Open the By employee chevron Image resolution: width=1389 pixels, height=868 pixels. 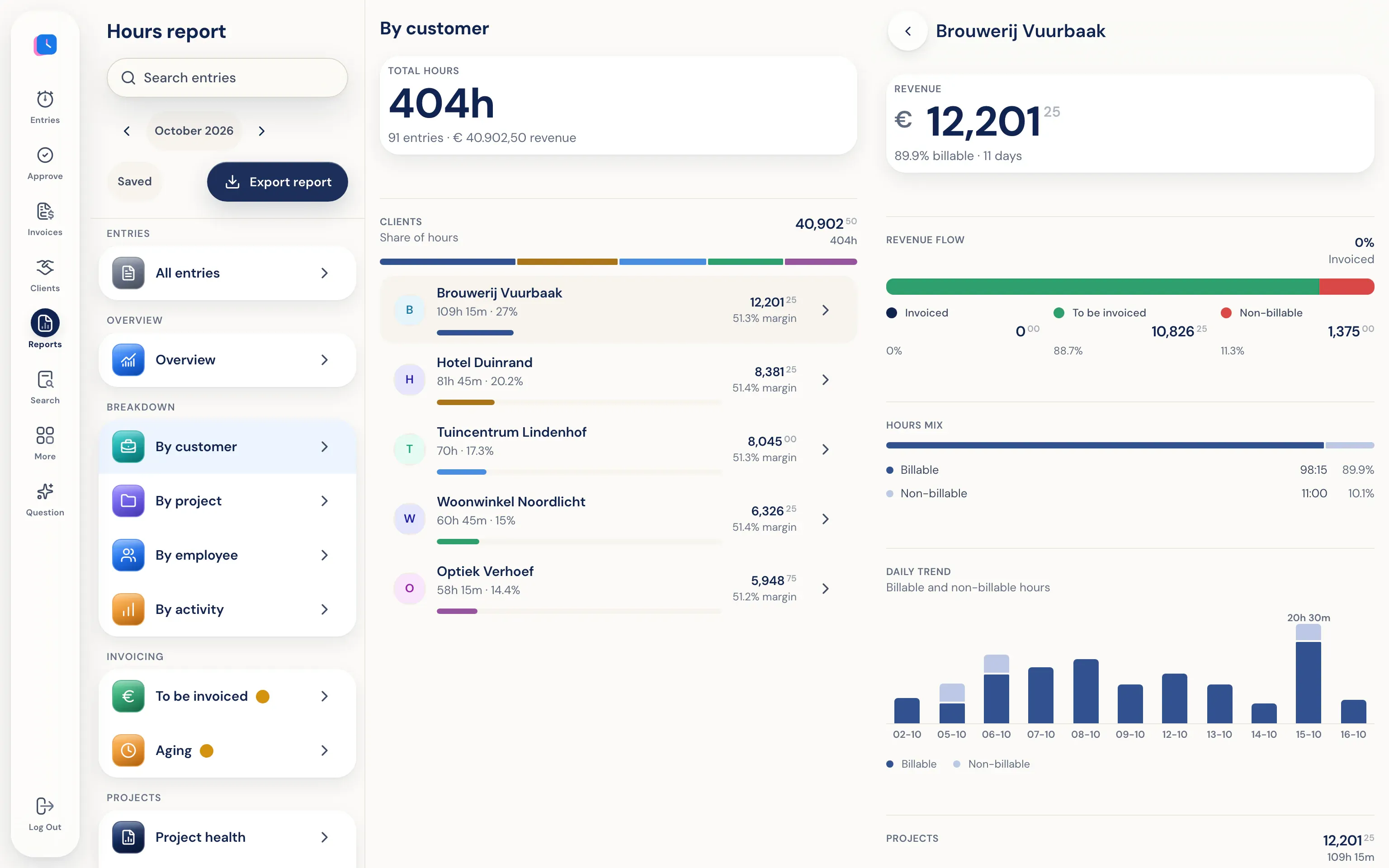click(324, 555)
